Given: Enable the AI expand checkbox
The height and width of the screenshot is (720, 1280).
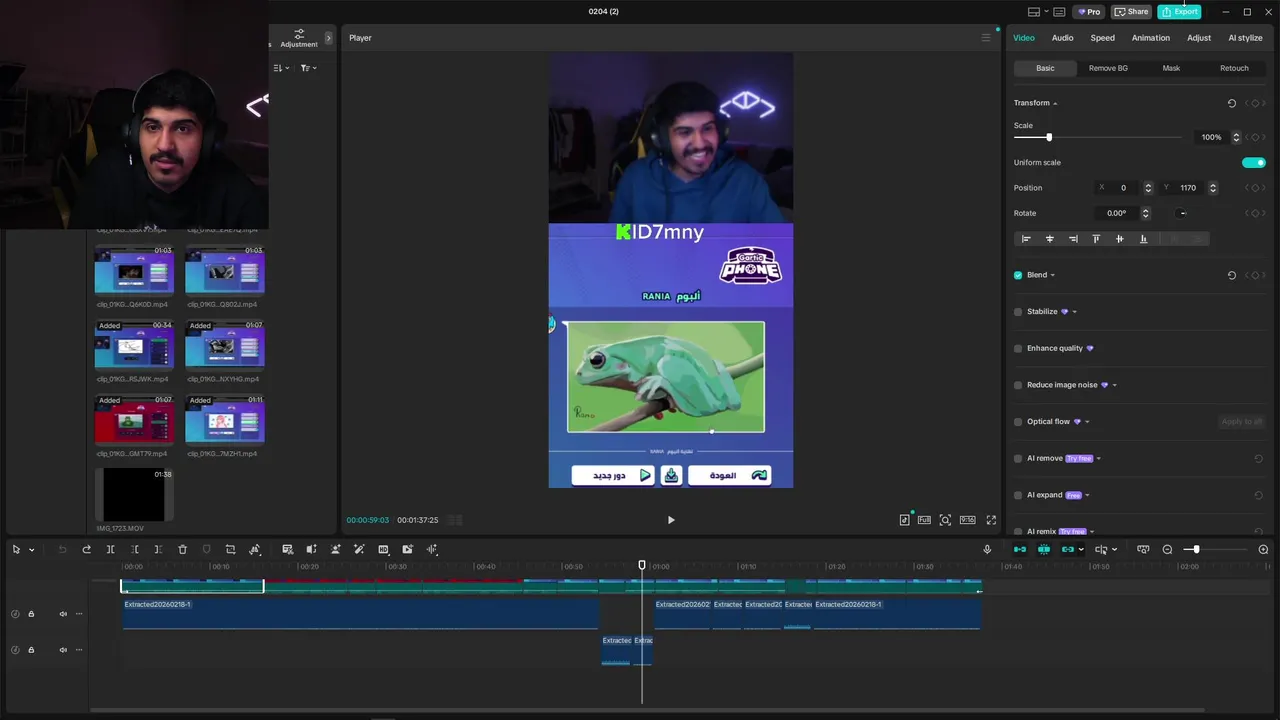Looking at the screenshot, I should point(1018,495).
